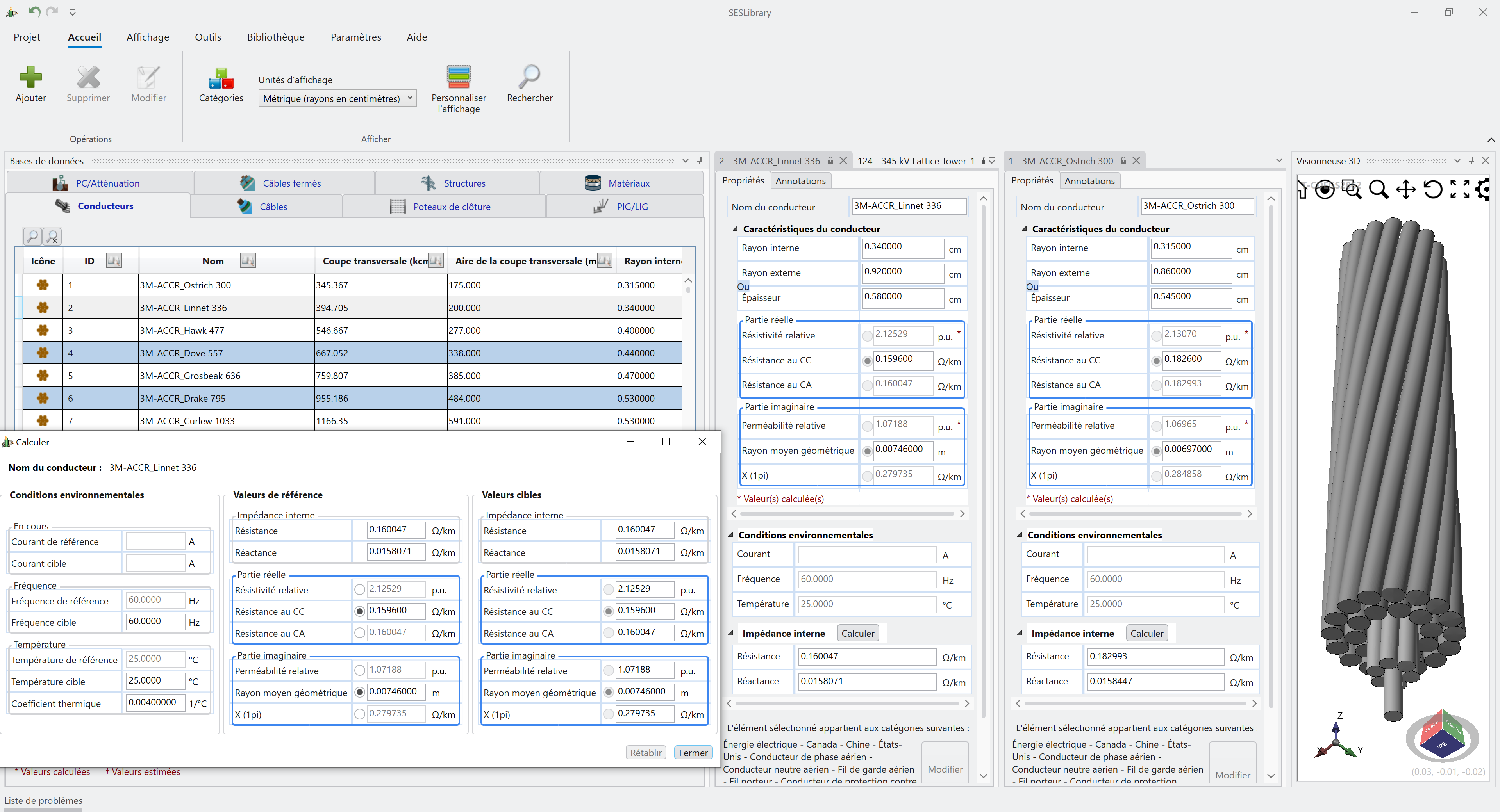Image resolution: width=1500 pixels, height=812 pixels.
Task: Click the Fermer button in Calculer dialog
Action: [693, 753]
